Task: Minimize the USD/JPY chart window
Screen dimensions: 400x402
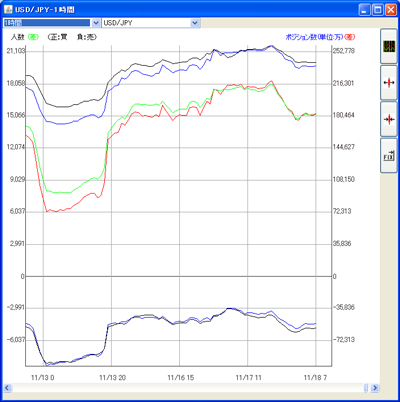Action: tap(365, 10)
